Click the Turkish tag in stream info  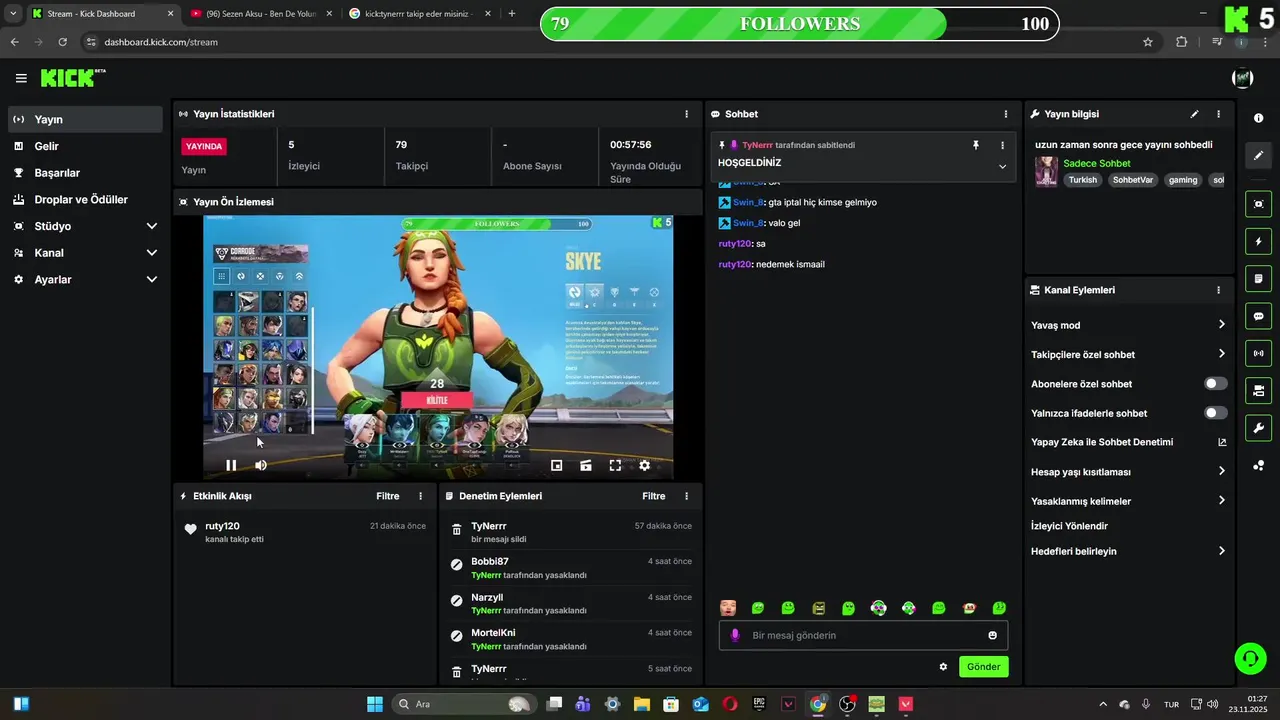tap(1082, 180)
